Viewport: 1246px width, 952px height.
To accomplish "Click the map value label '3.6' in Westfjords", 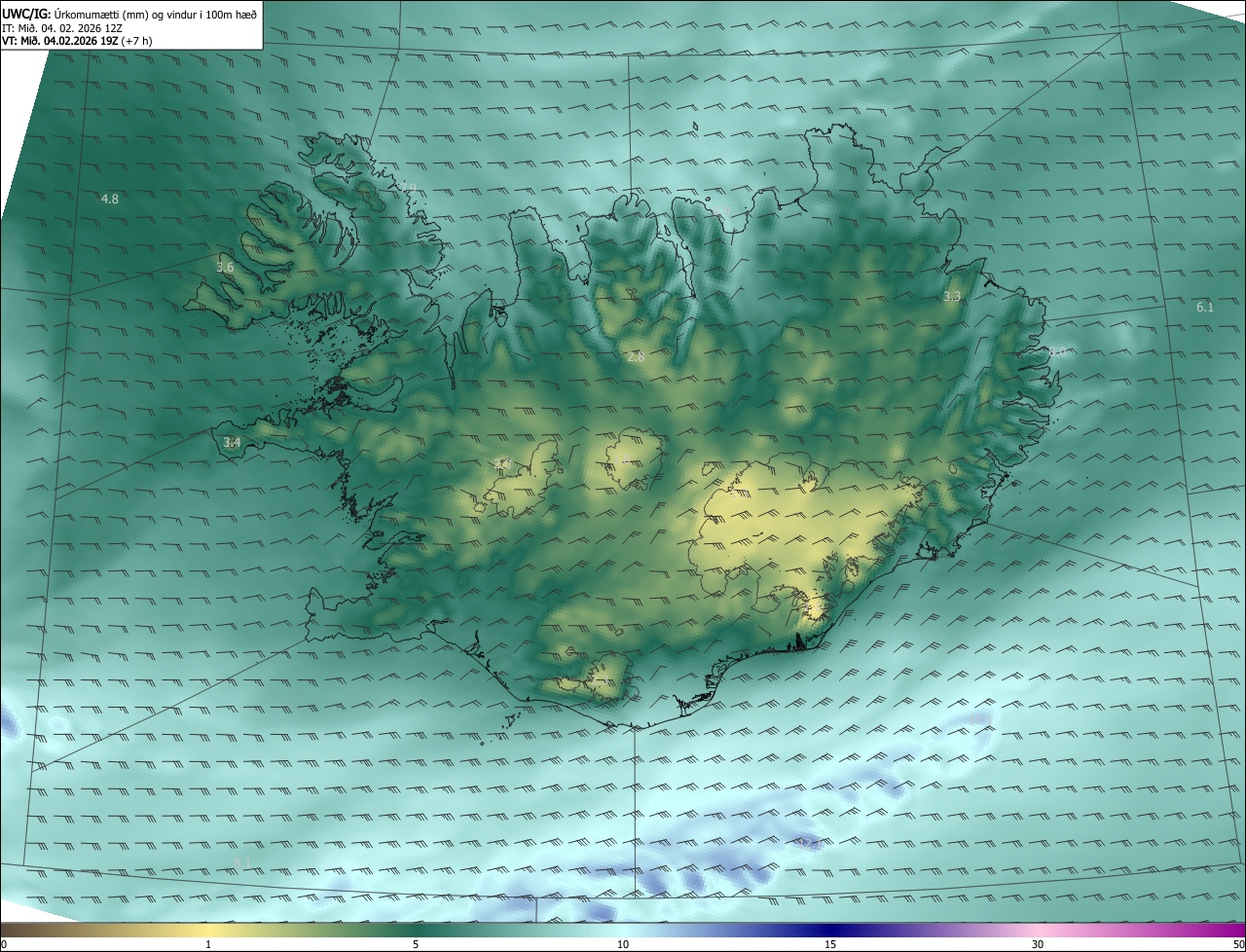I will point(225,267).
